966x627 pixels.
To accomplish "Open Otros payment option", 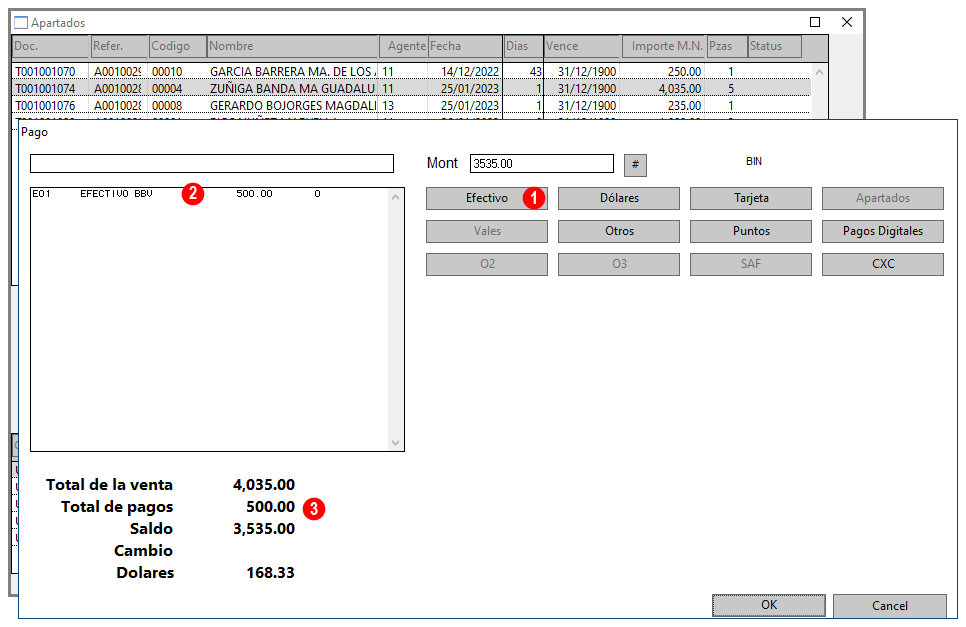I will pyautogui.click(x=619, y=231).
